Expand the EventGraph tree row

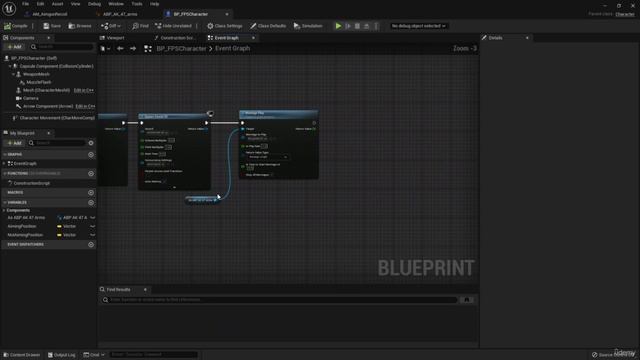4,164
